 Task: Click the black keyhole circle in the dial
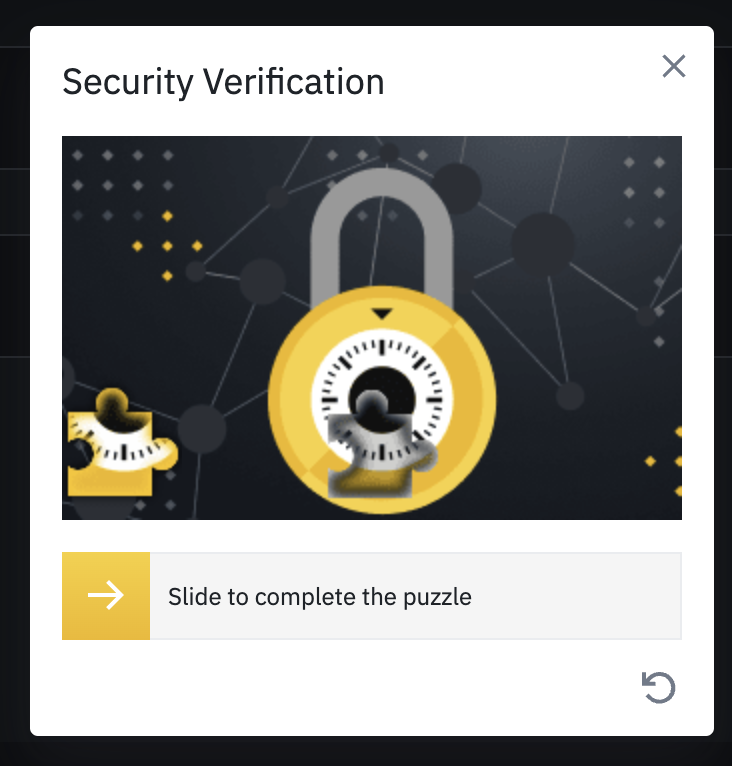pyautogui.click(x=381, y=387)
